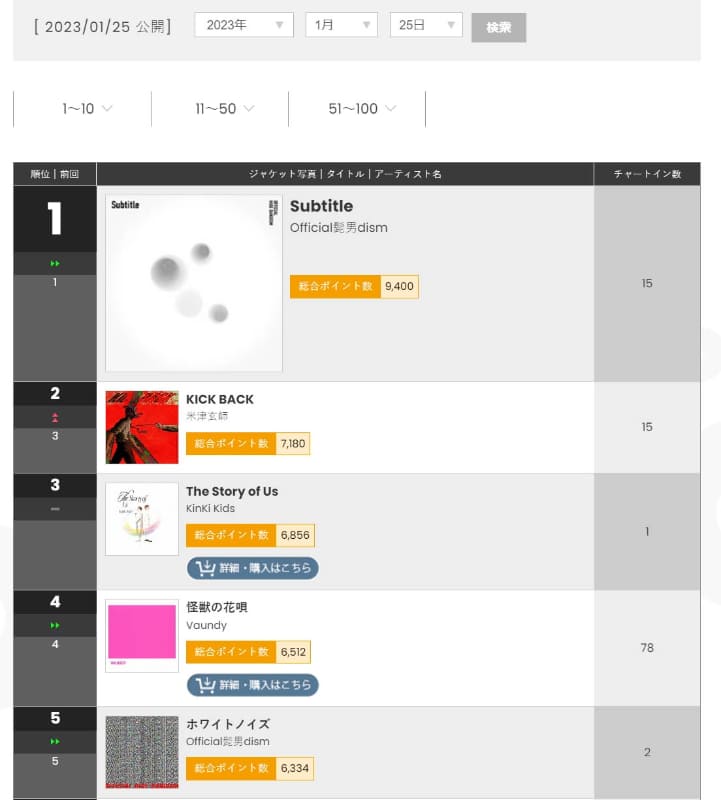Viewport: 721px width, 800px height.
Task: Click the unchanged-rank dash icon for The Story of Us
Action: (54, 508)
